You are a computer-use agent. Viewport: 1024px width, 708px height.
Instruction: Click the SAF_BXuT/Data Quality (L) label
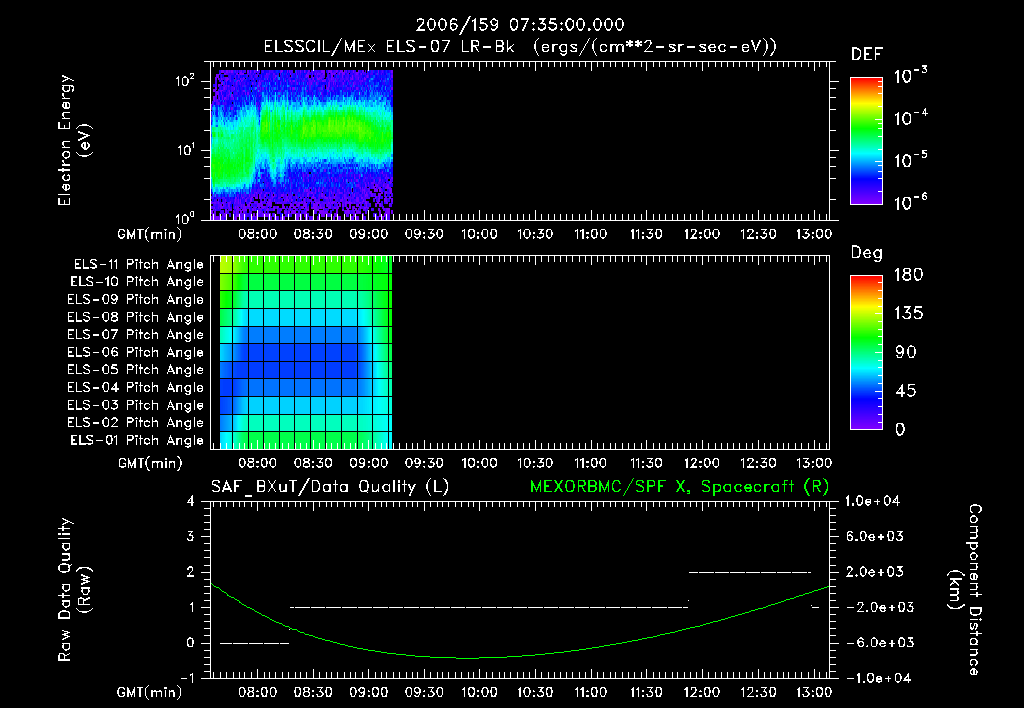click(330, 487)
